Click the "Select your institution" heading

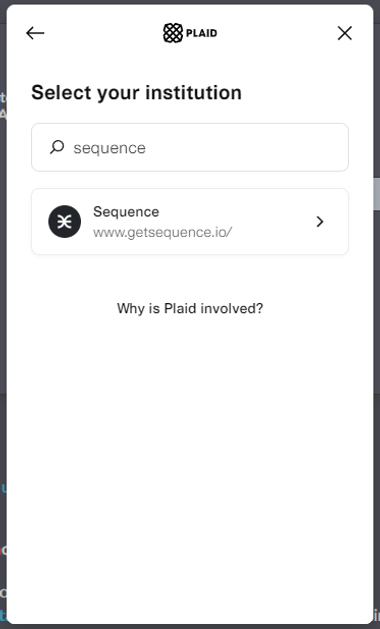136,93
